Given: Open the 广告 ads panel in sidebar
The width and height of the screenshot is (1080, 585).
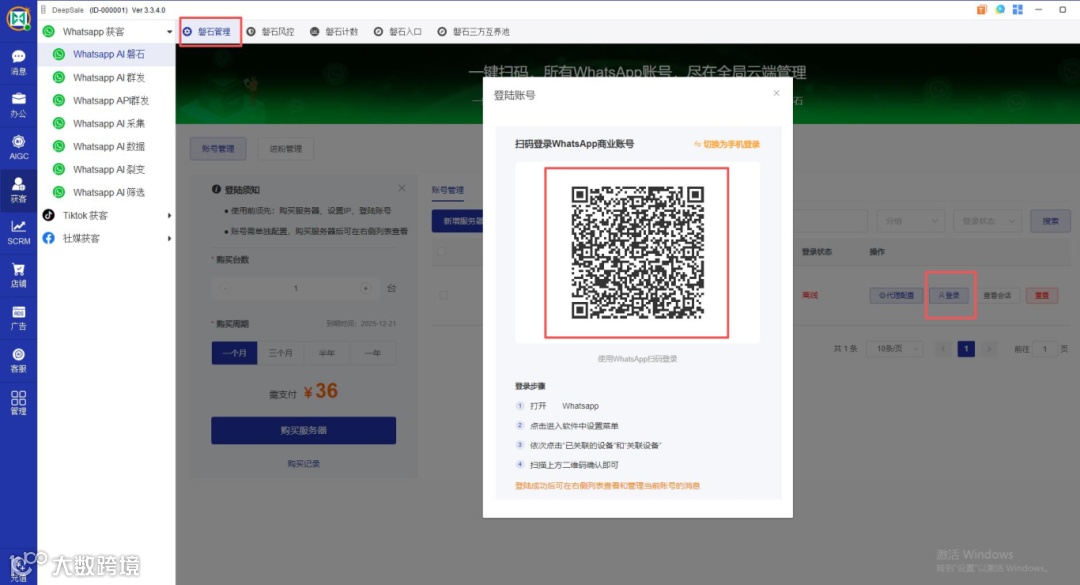Looking at the screenshot, I should point(18,319).
